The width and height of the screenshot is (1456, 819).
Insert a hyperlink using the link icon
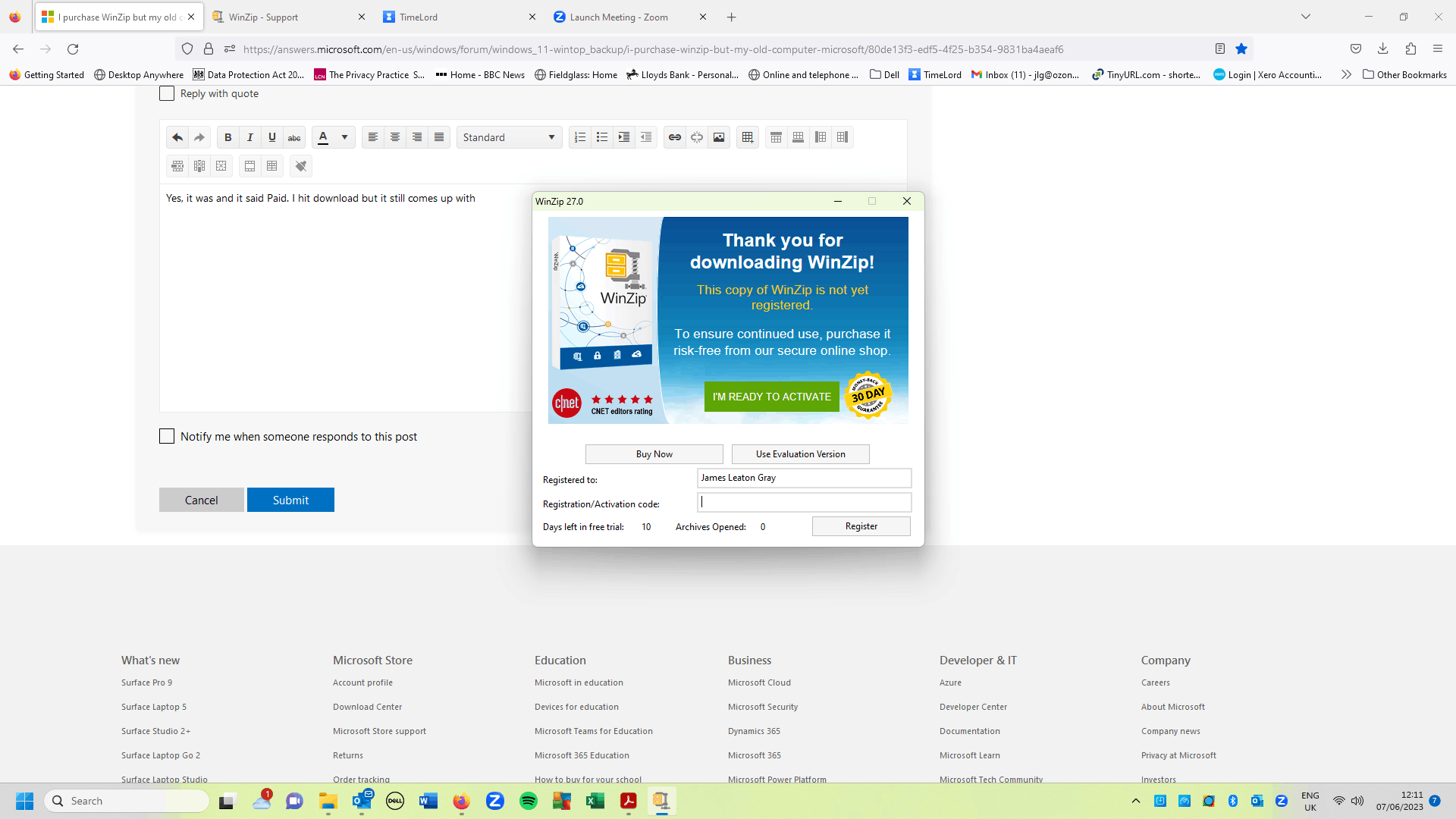pos(674,137)
